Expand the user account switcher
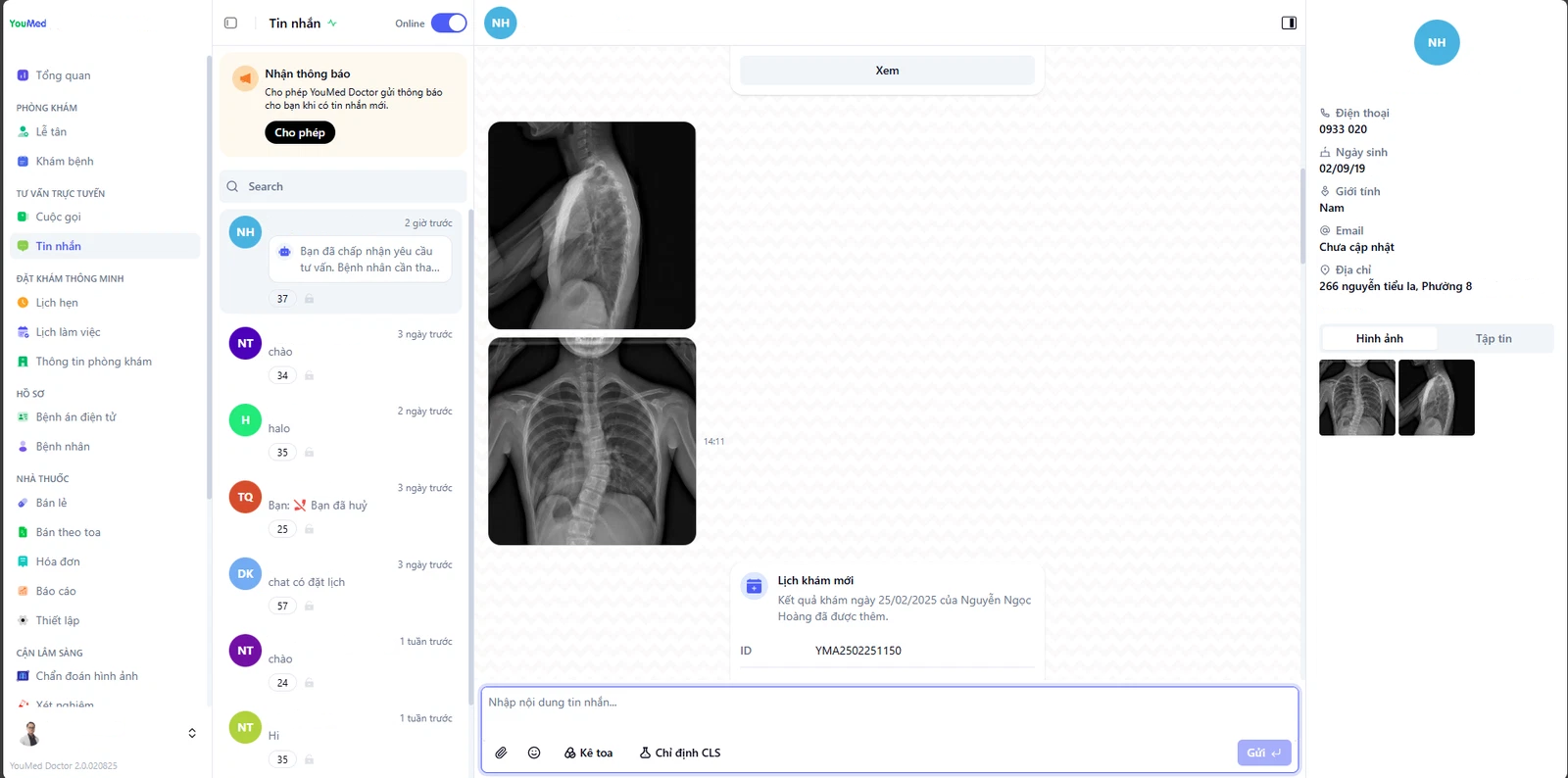 click(192, 733)
